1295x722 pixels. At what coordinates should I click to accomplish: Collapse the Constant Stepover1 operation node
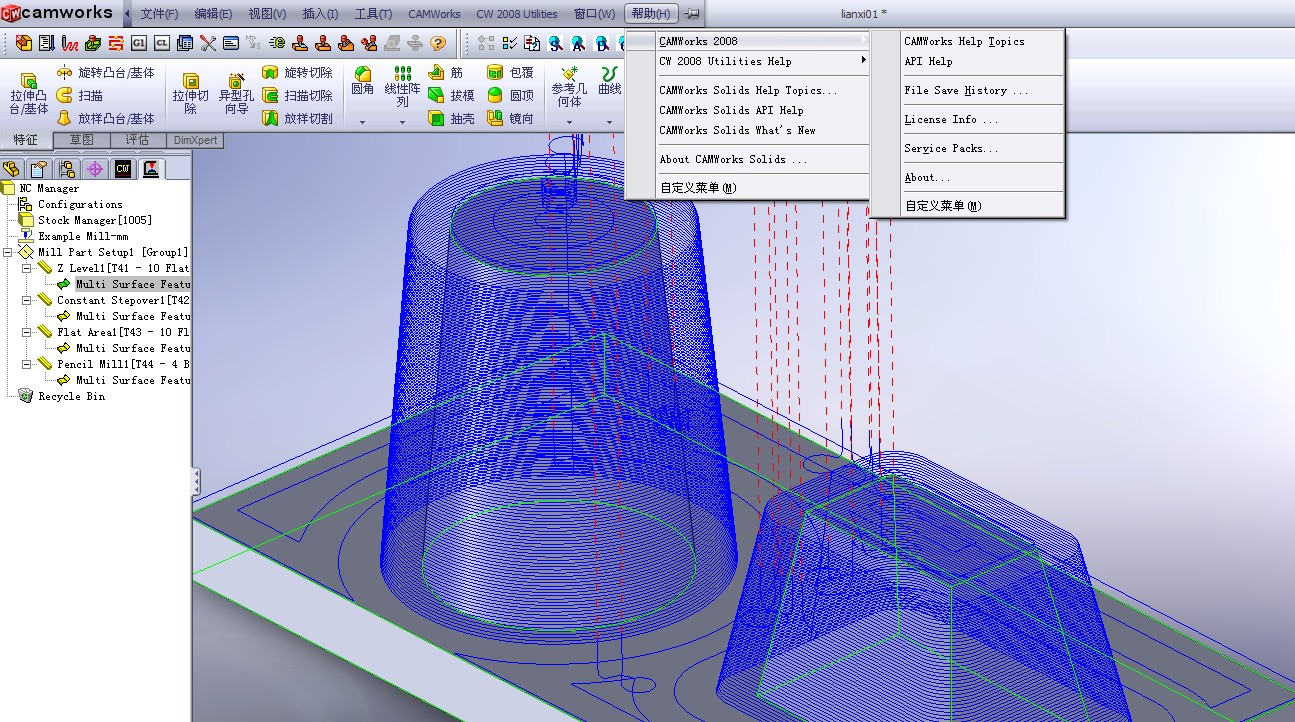[x=27, y=301]
